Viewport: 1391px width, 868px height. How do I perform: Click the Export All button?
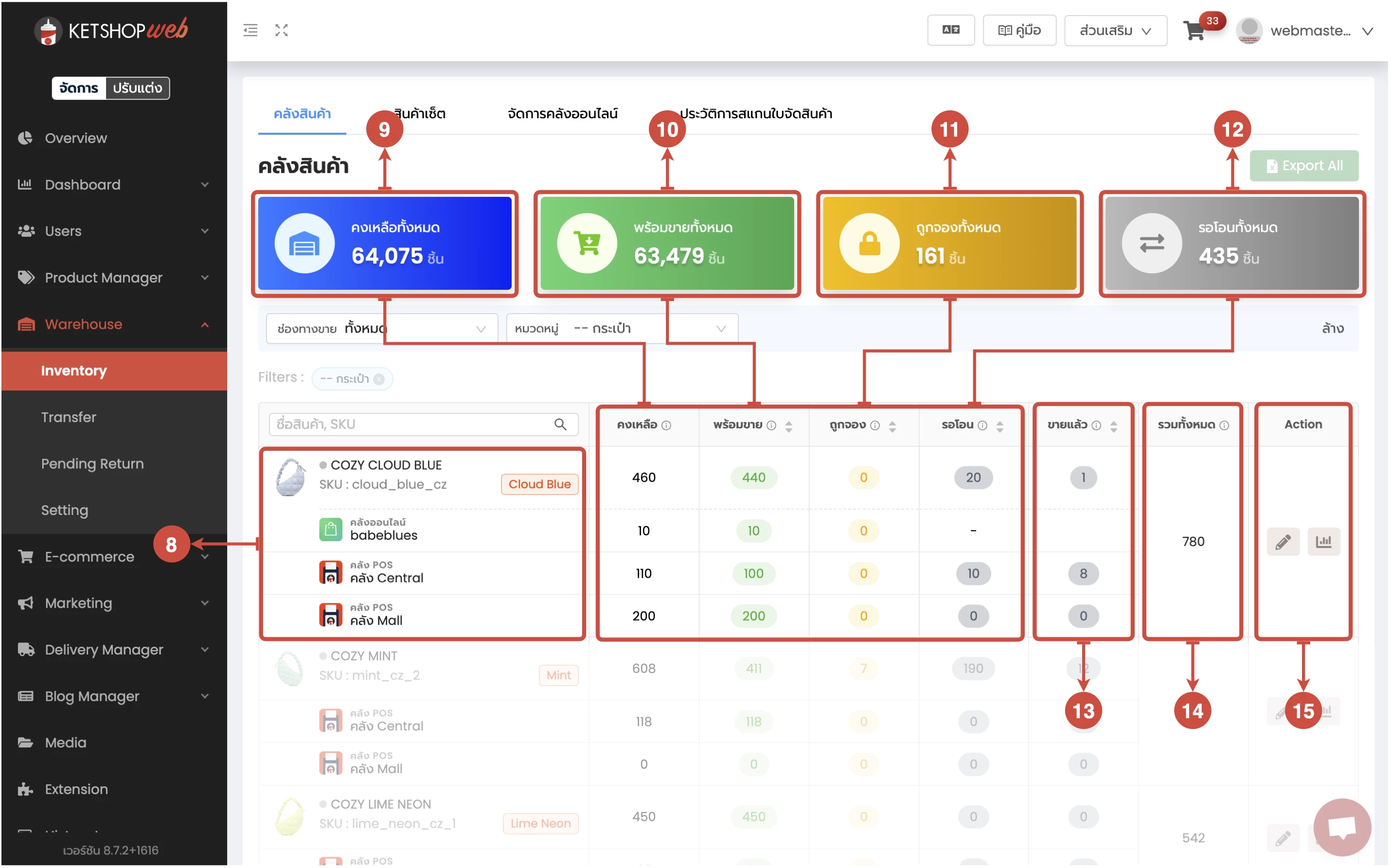(1306, 166)
